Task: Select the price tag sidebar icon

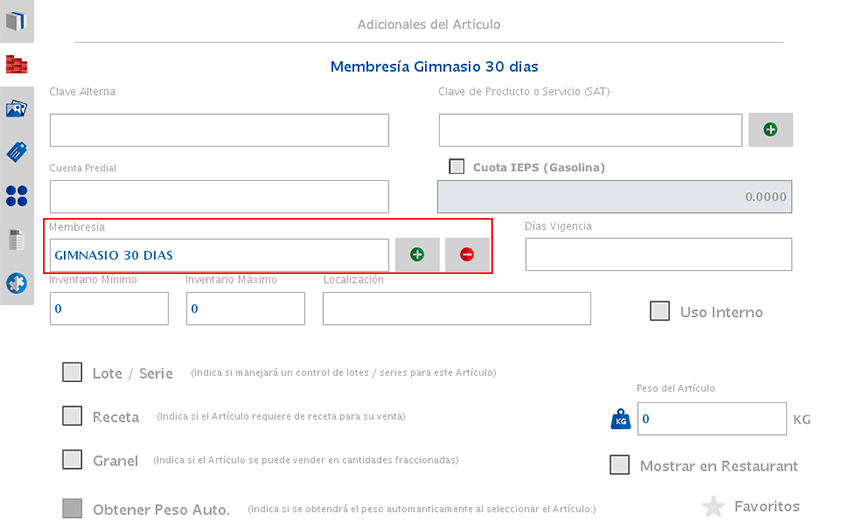Action: point(16,152)
